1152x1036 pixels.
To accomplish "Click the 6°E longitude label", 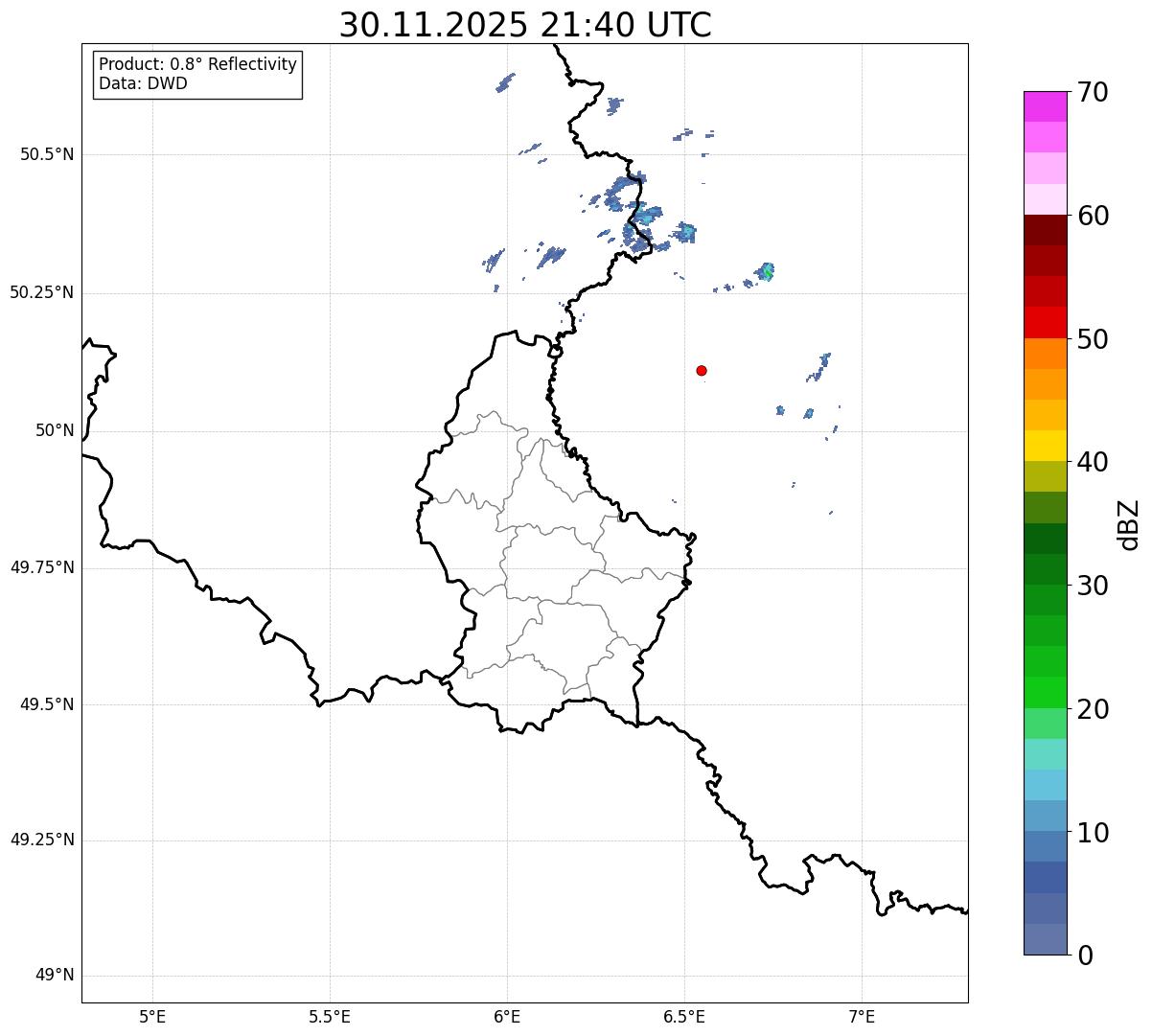I will [507, 1017].
